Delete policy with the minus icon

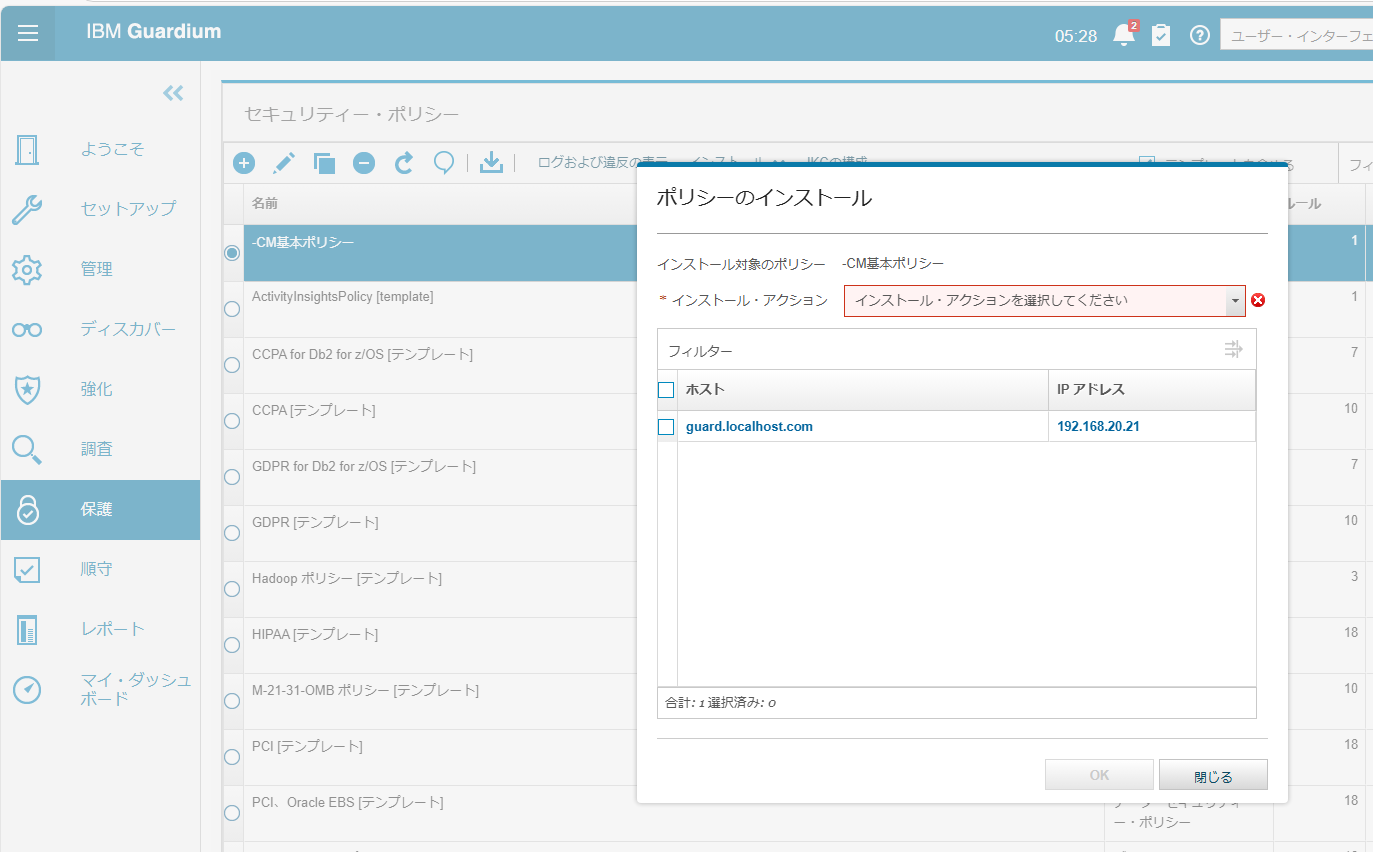click(x=364, y=163)
